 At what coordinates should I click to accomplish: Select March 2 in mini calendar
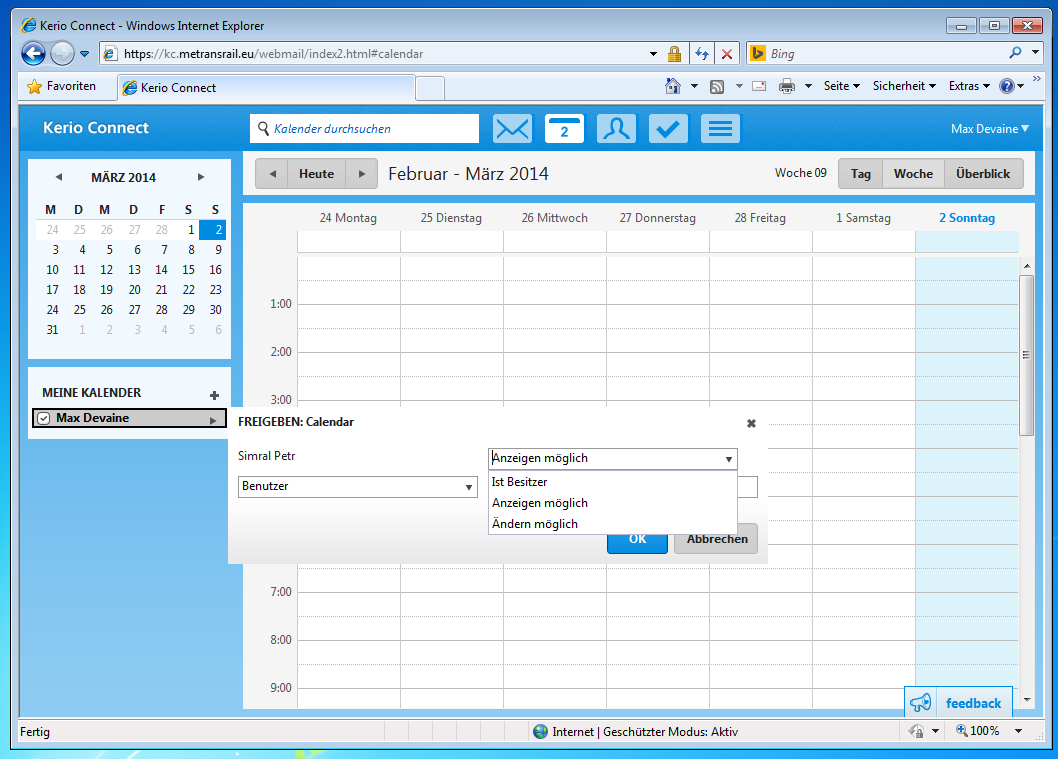click(x=215, y=230)
